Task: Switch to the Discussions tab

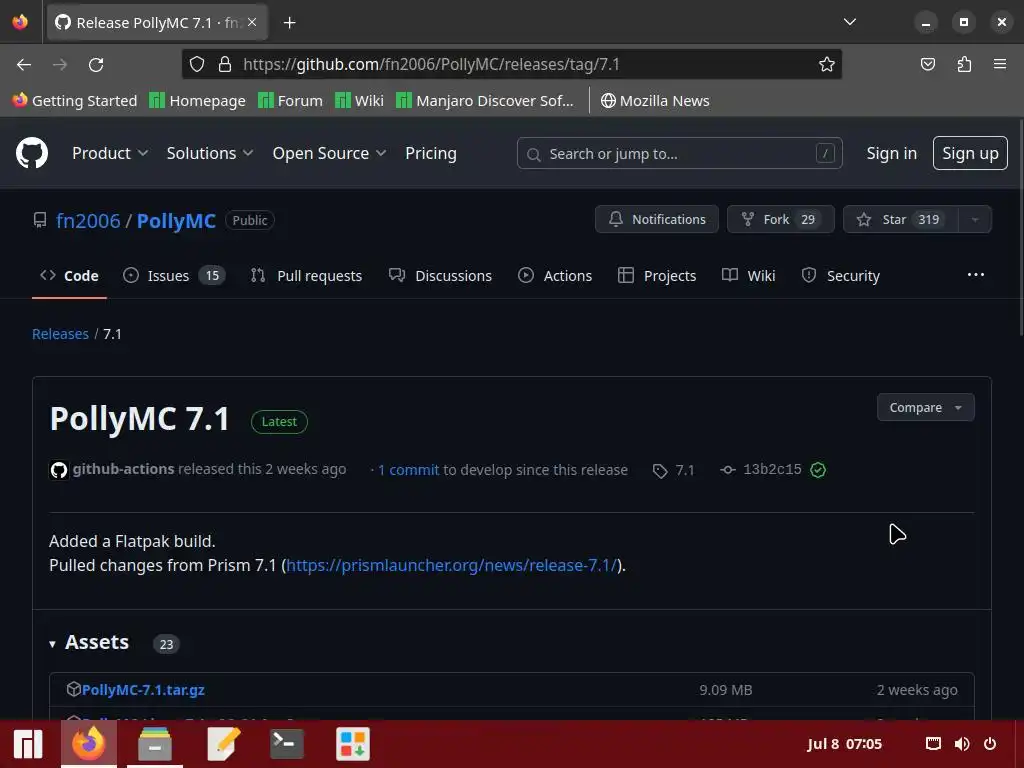Action: pos(440,276)
